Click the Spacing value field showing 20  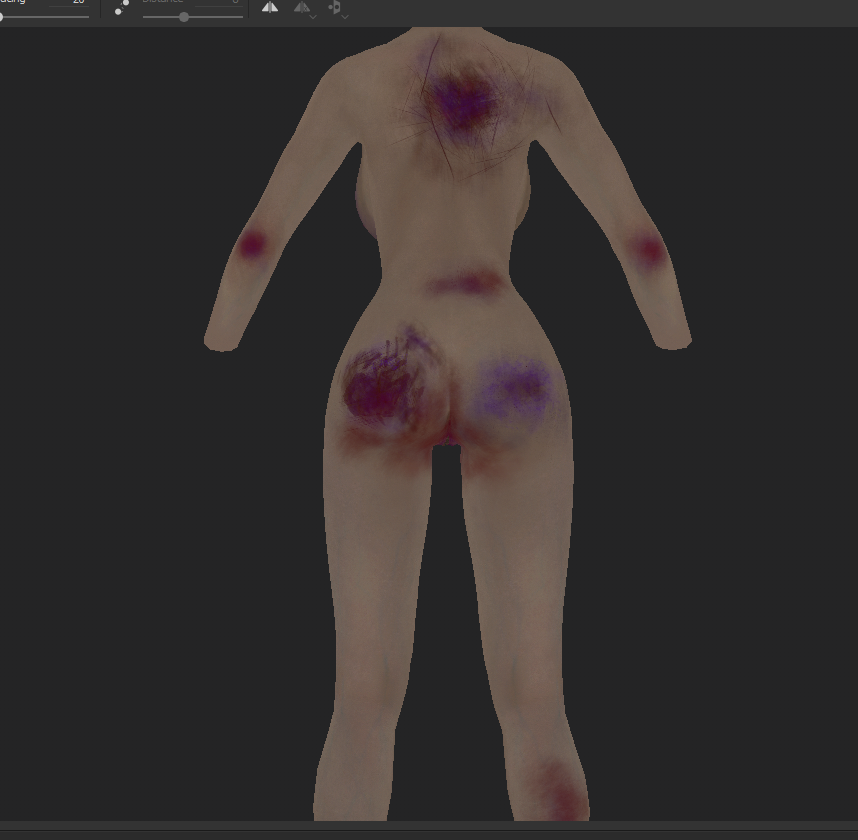click(68, 2)
